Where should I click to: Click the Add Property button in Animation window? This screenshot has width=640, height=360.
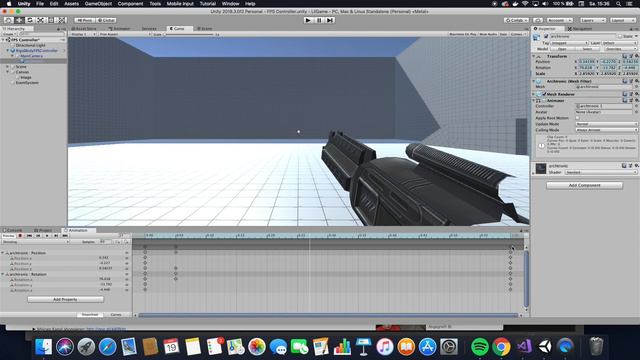click(65, 299)
